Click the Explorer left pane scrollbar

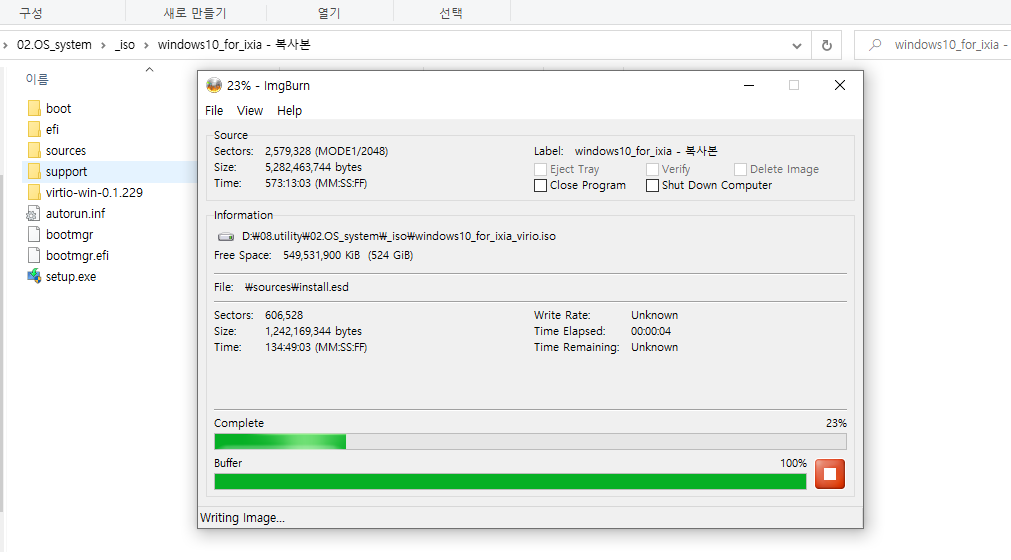[x=2, y=342]
